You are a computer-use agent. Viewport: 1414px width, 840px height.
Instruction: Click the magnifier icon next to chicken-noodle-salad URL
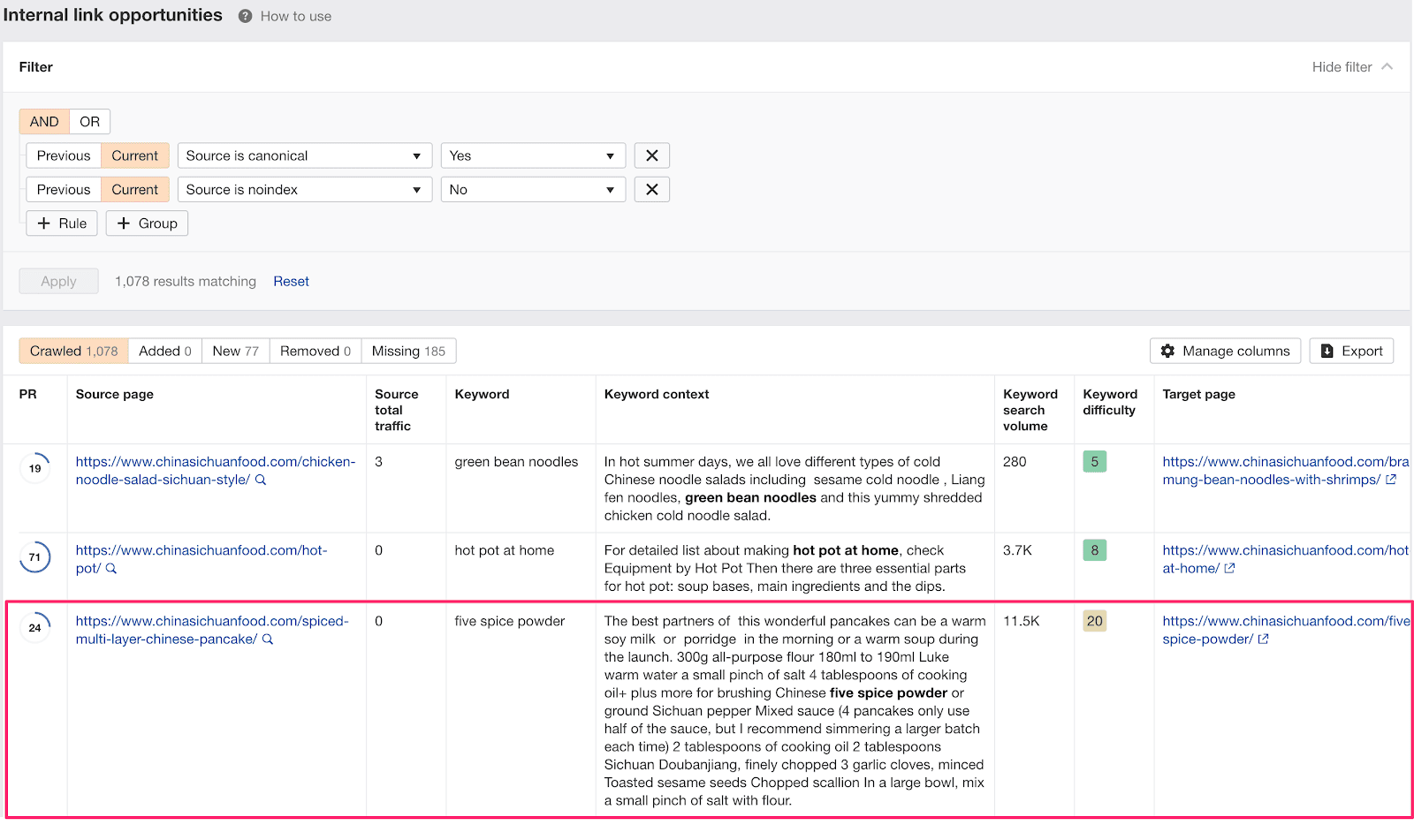260,480
